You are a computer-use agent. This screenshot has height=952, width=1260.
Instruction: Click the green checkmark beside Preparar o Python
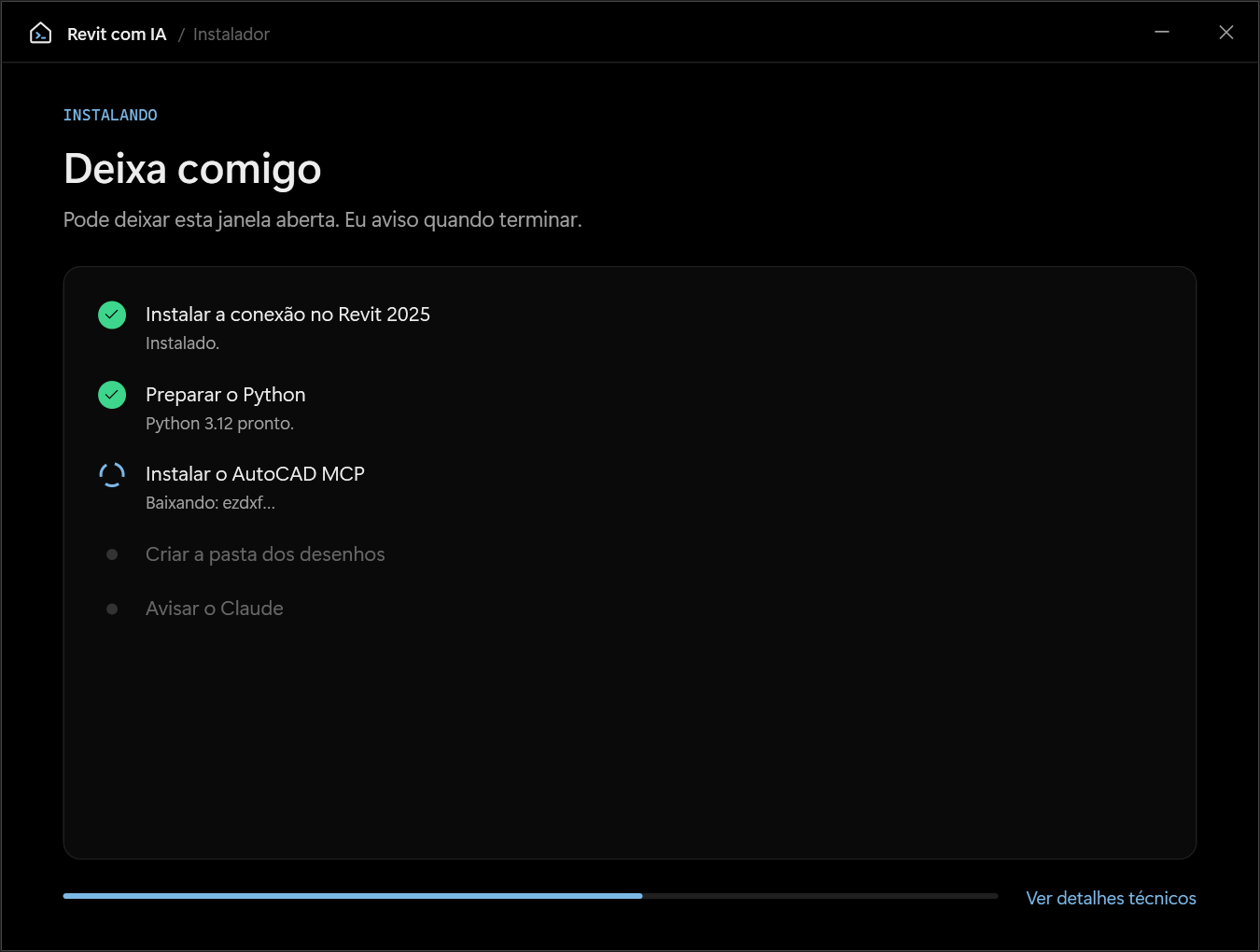point(112,395)
